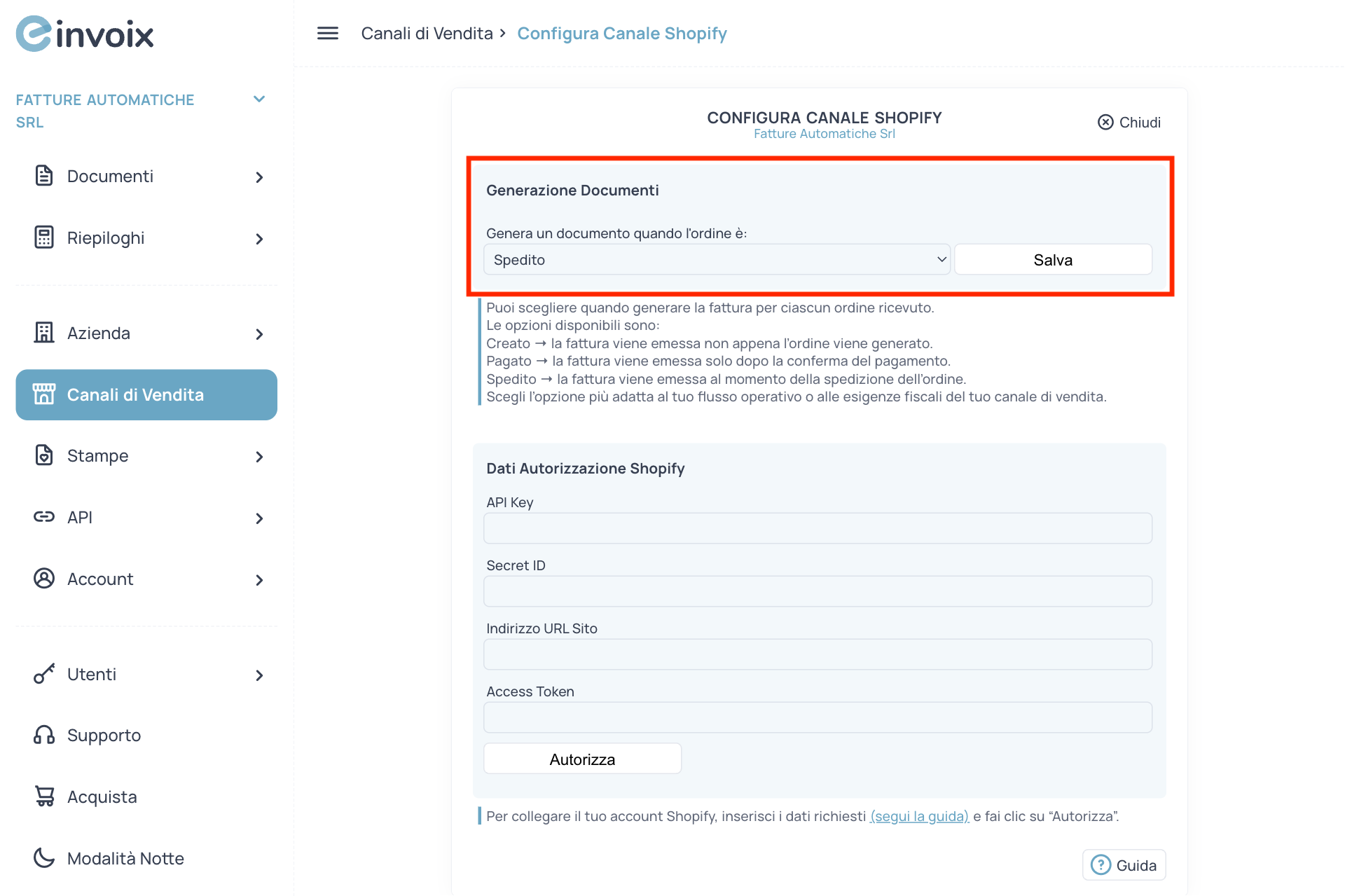Image resolution: width=1345 pixels, height=896 pixels.
Task: Click the Guida question mark icon
Action: [1100, 864]
